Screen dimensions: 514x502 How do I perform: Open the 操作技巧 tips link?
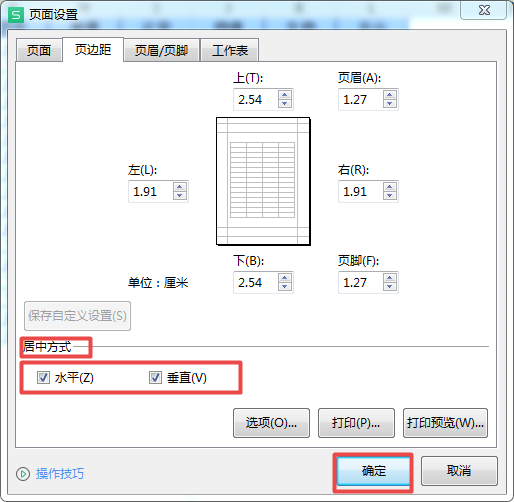pos(60,474)
